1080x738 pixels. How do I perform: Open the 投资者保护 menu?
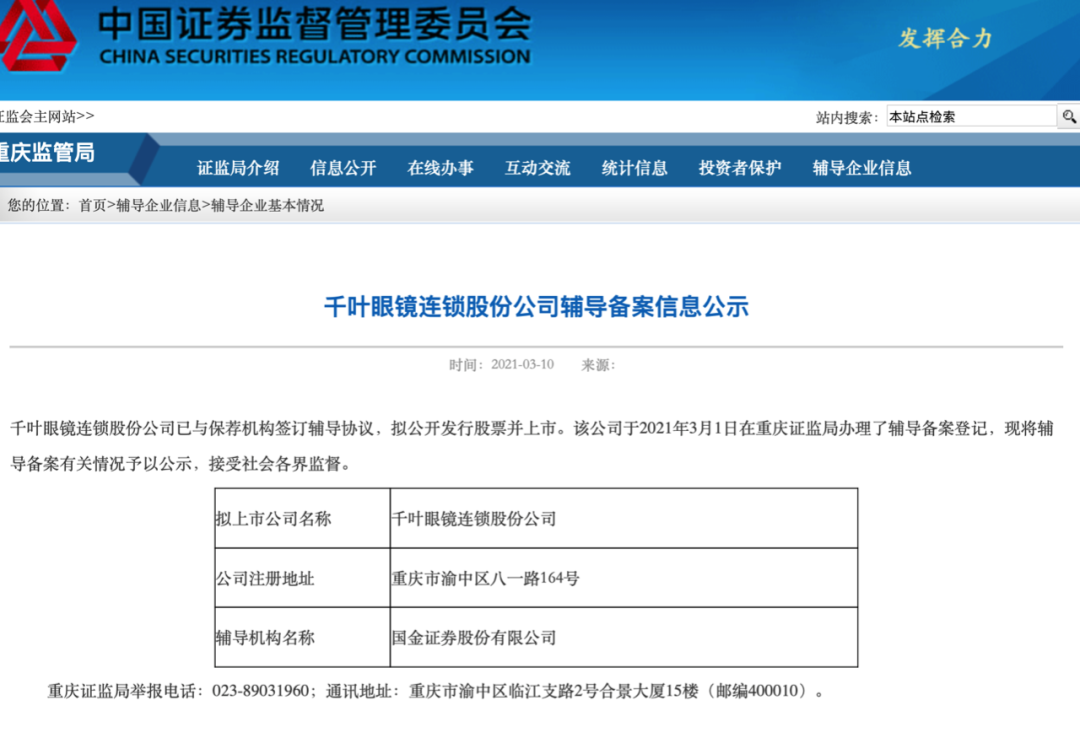tap(740, 167)
